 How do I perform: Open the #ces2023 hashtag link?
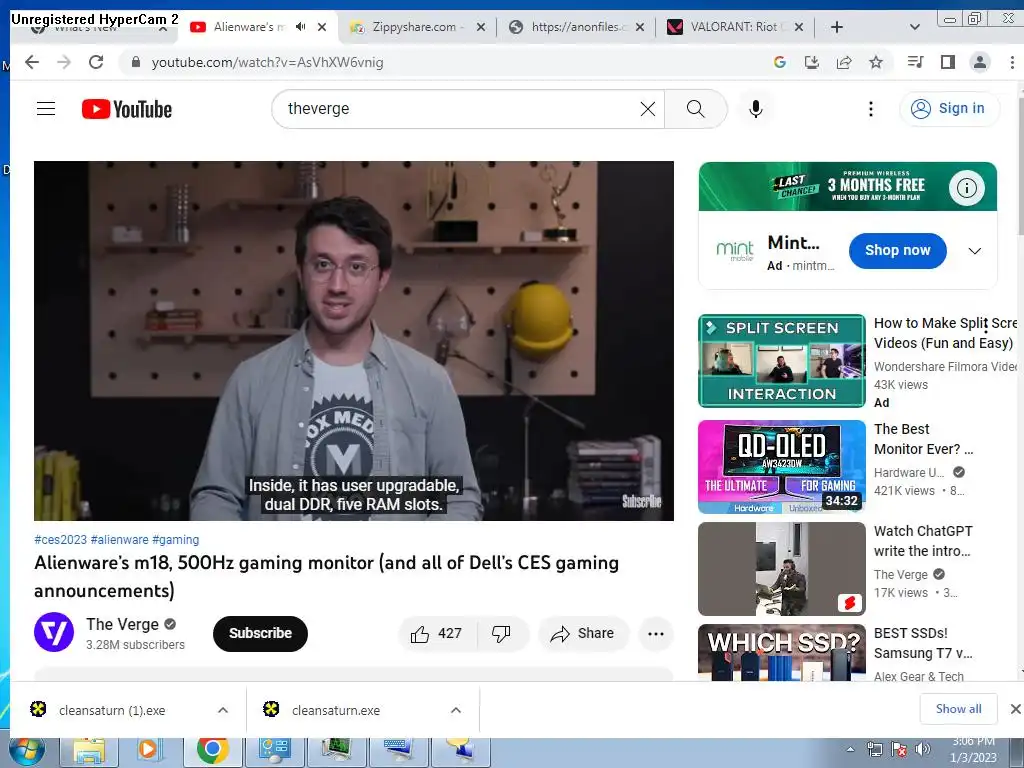(60, 539)
